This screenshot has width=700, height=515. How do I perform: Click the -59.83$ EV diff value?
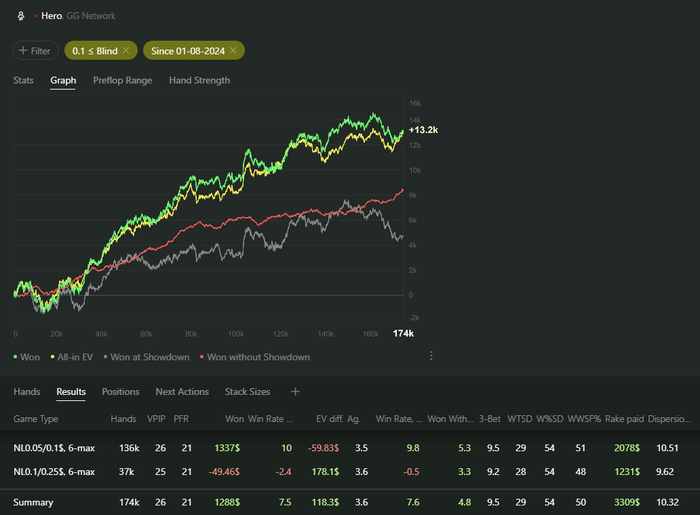(323, 448)
